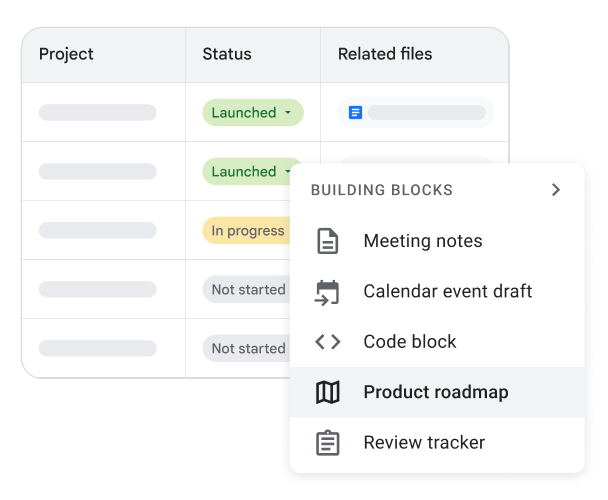Image resolution: width=608 pixels, height=500 pixels.
Task: Choose Calendar event draft menu item
Action: [x=447, y=292]
